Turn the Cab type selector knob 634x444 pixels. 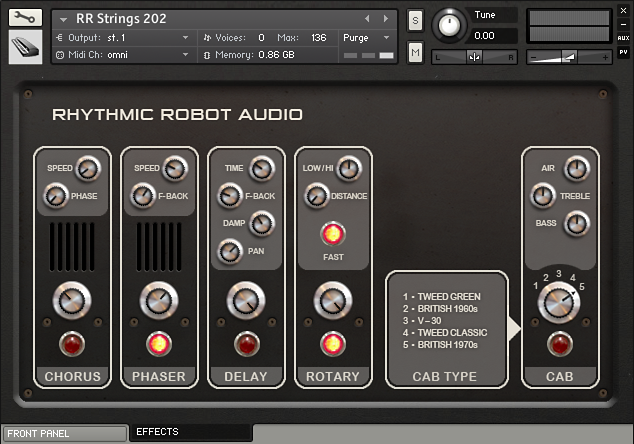(x=559, y=303)
